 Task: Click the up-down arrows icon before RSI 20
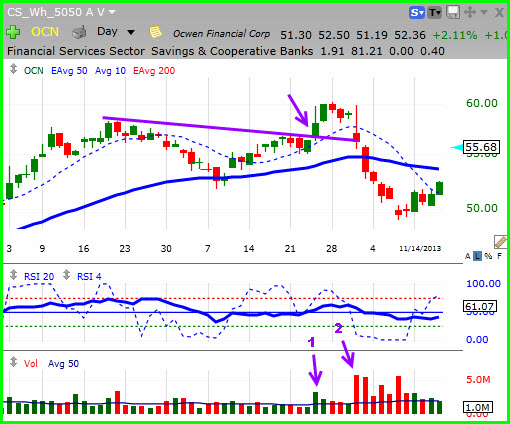(x=13, y=275)
